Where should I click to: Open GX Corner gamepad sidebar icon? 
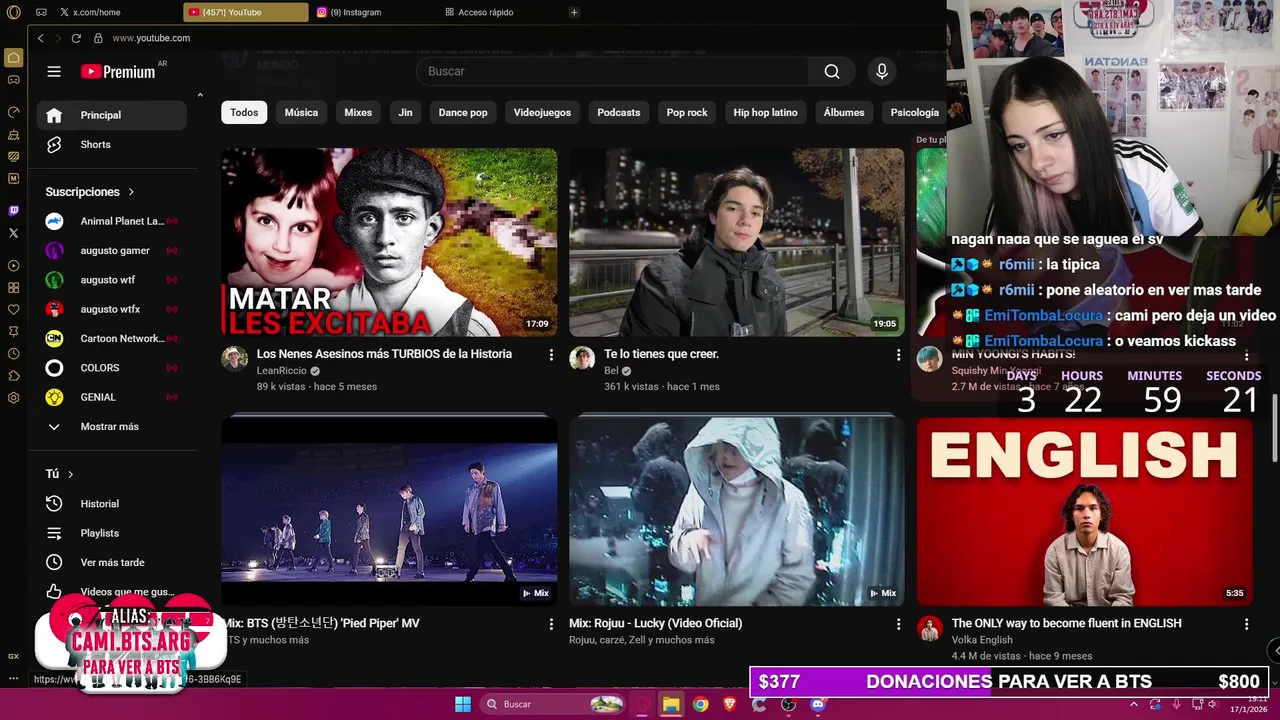point(13,80)
